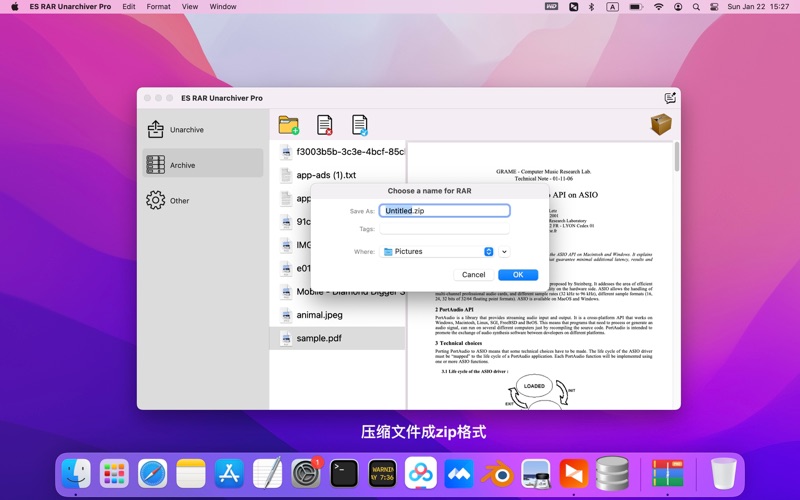Open Launchpad from the dock

114,473
